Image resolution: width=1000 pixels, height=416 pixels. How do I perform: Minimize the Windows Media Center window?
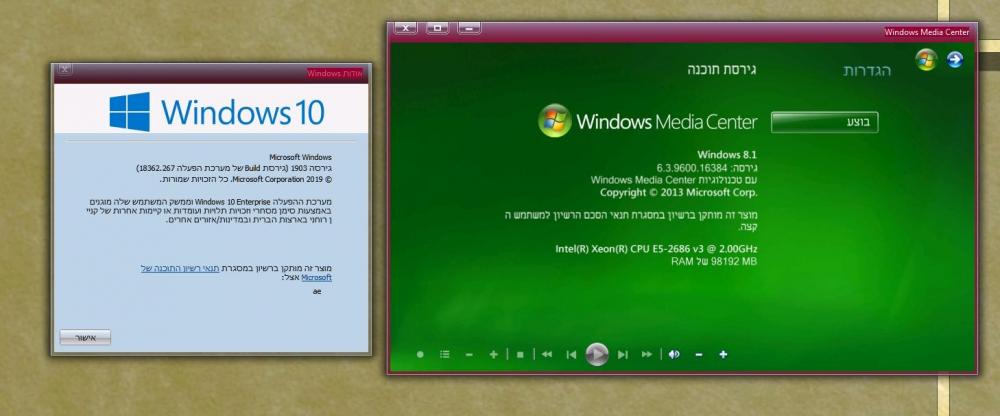[469, 28]
